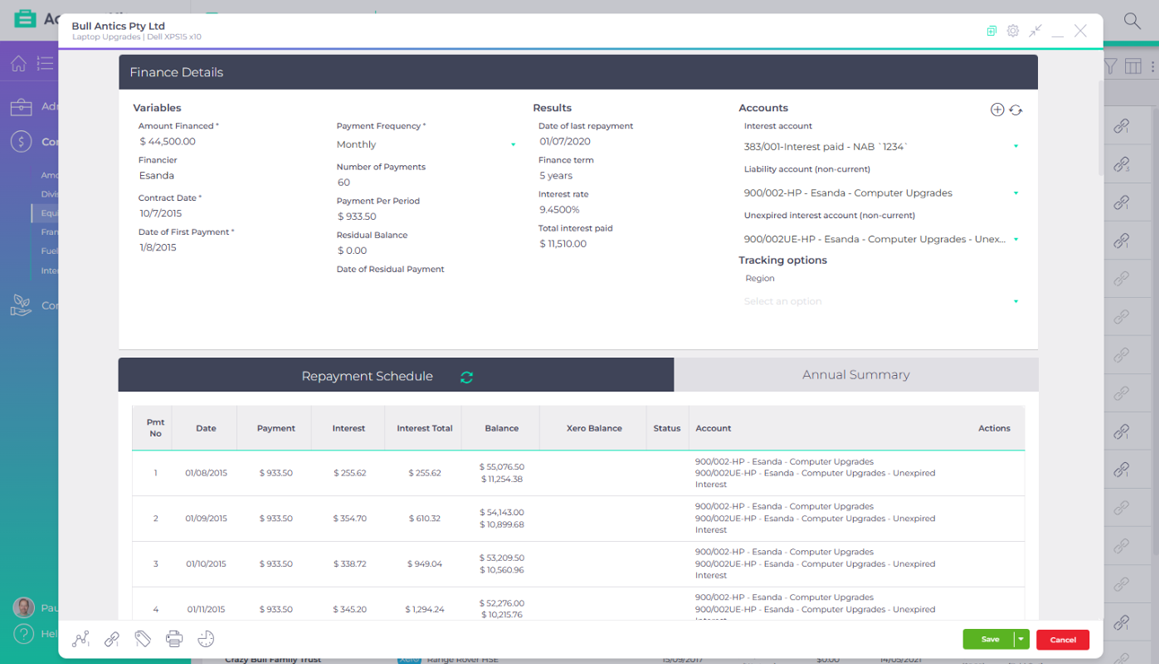Print the finance details via the printer icon
The image size is (1159, 664).
point(174,638)
